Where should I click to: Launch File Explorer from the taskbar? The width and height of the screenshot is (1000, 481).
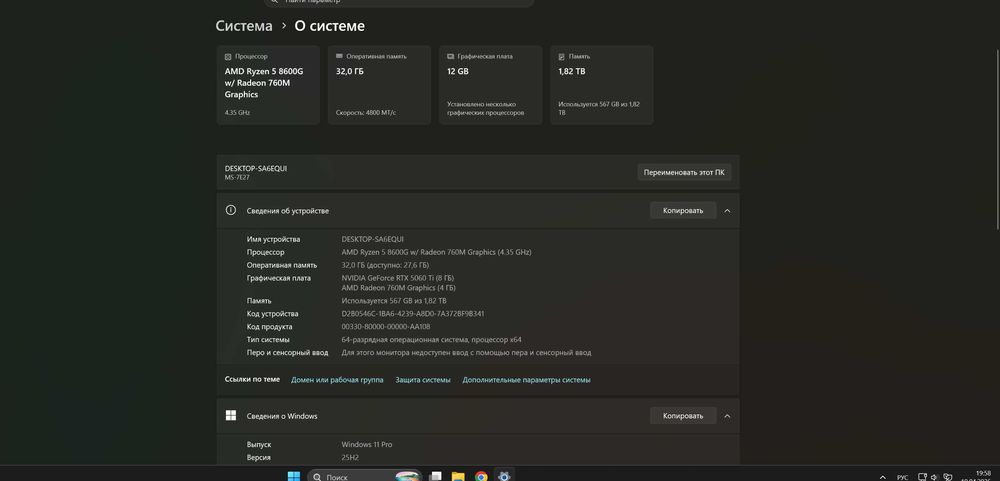(458, 476)
